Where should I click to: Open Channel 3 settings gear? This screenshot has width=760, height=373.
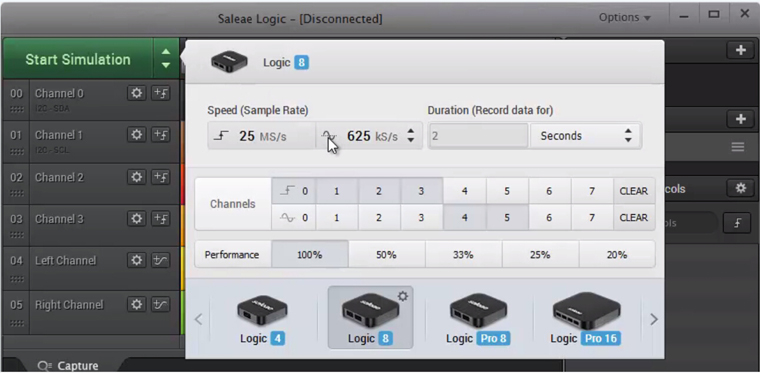click(x=137, y=218)
